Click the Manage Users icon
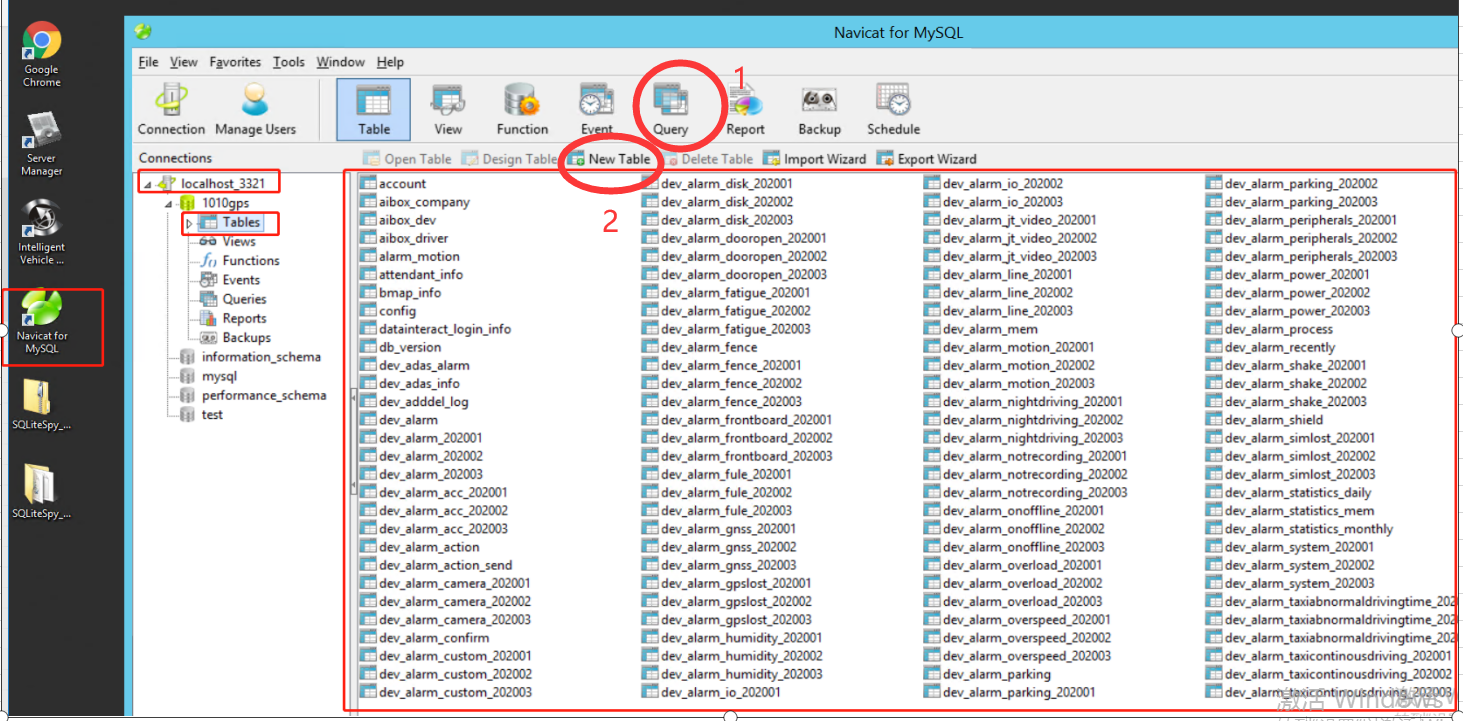The height and width of the screenshot is (721, 1463). 255,110
